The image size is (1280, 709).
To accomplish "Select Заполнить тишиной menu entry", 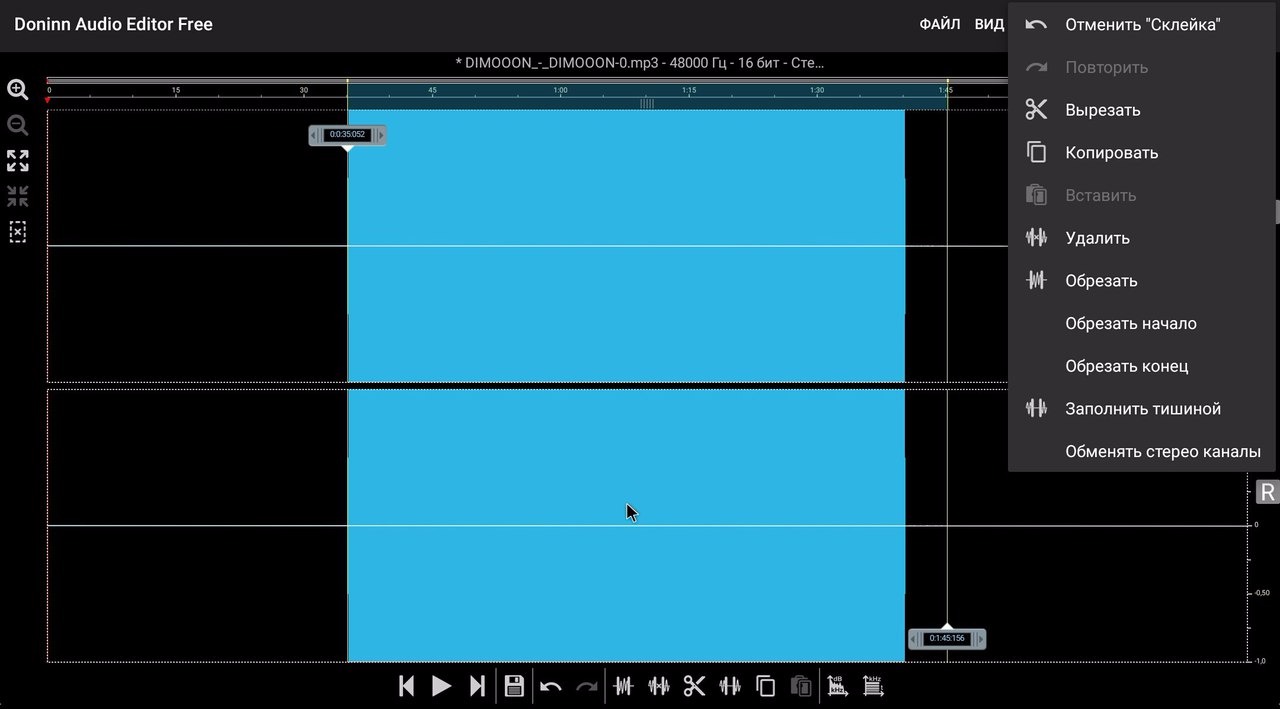I will [x=1142, y=409].
